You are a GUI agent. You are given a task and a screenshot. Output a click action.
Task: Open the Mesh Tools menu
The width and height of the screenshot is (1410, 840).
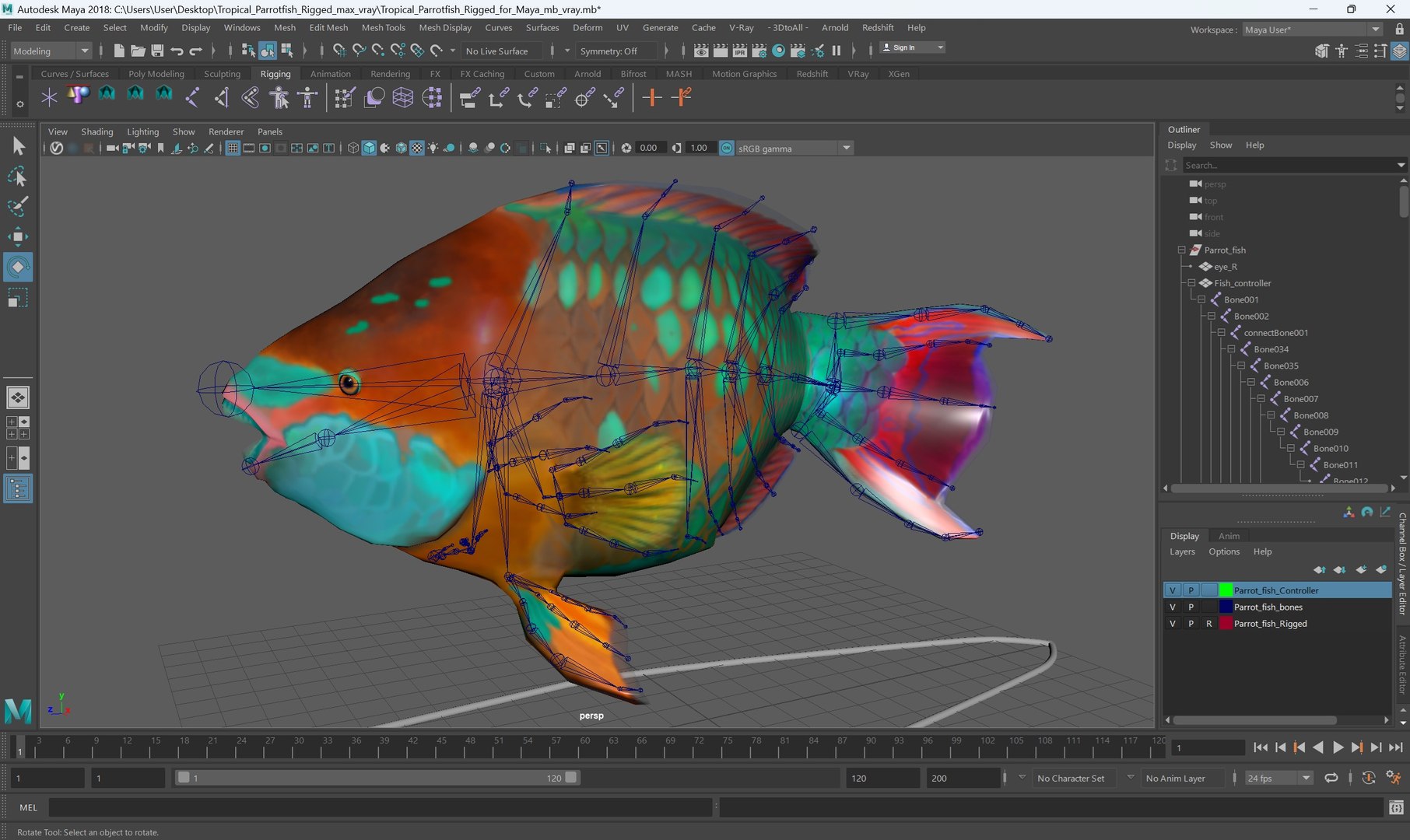click(x=383, y=27)
